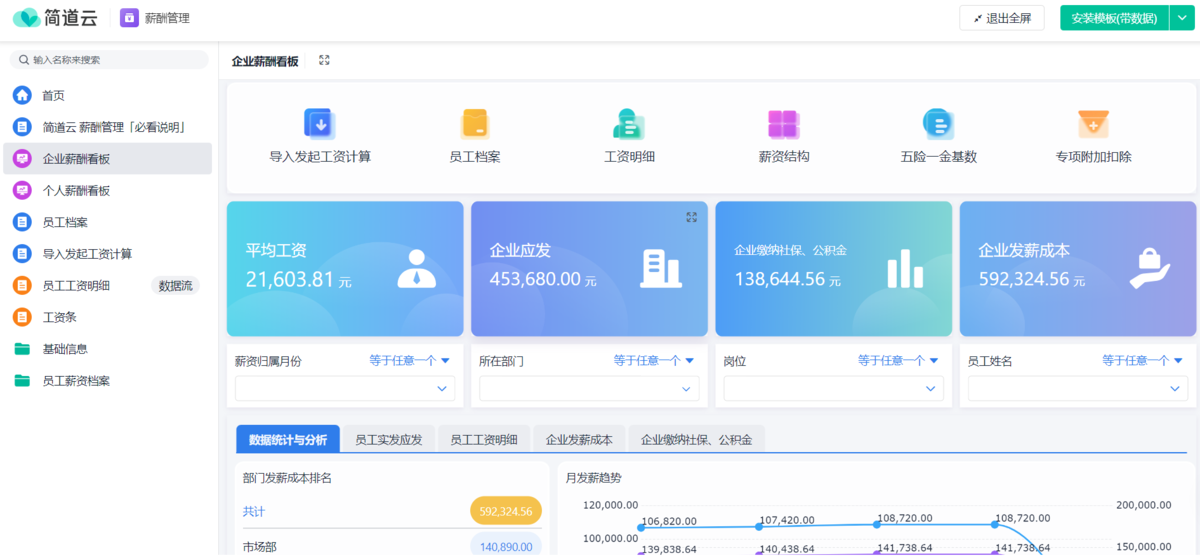Open the 工资明细 teal document icon
The width and height of the screenshot is (1200, 558).
[x=629, y=124]
